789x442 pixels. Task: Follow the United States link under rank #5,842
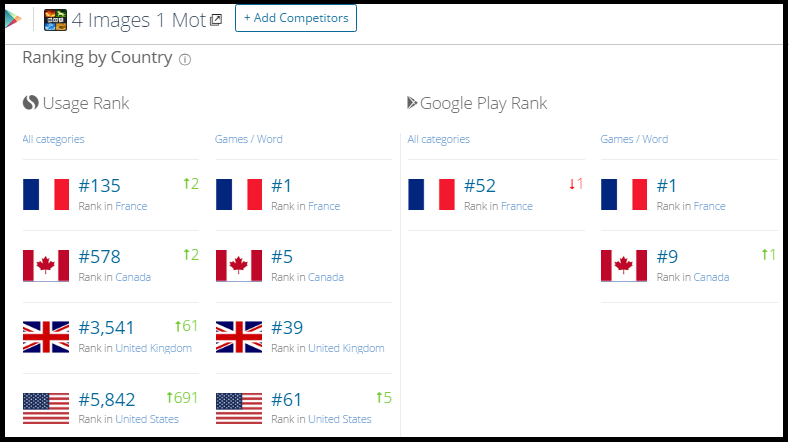click(147, 419)
